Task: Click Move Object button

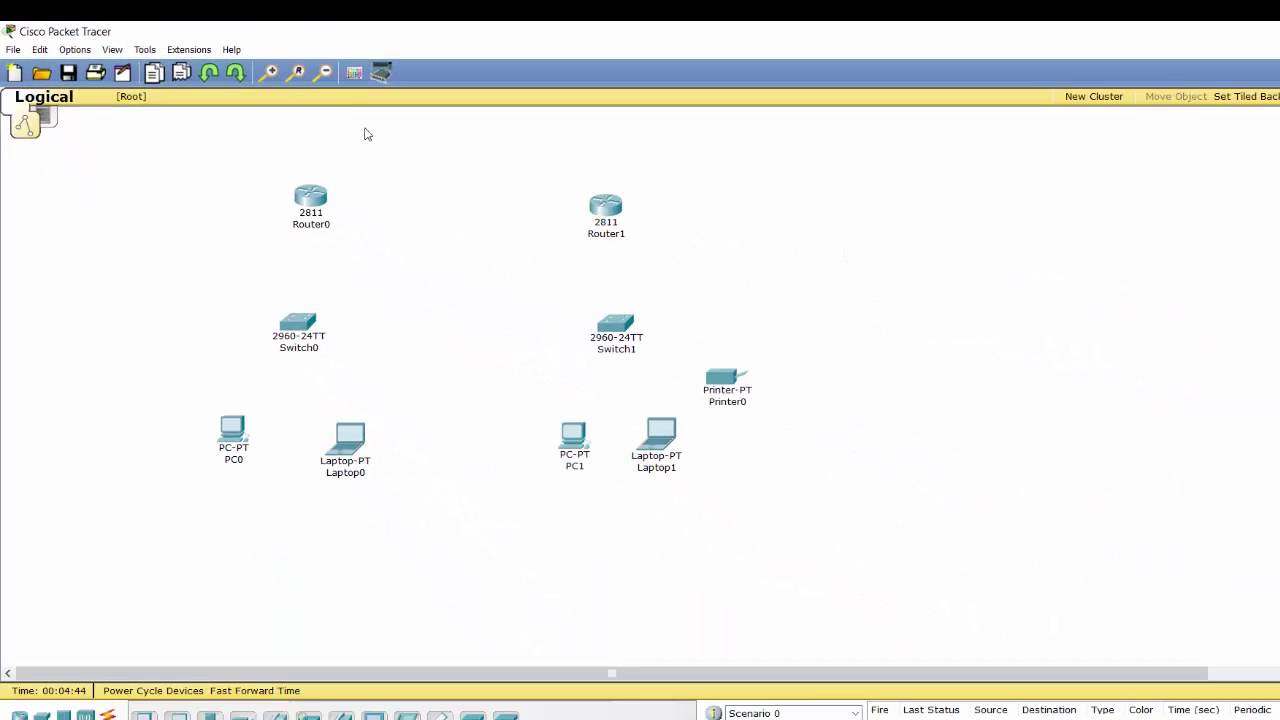Action: [x=1176, y=97]
